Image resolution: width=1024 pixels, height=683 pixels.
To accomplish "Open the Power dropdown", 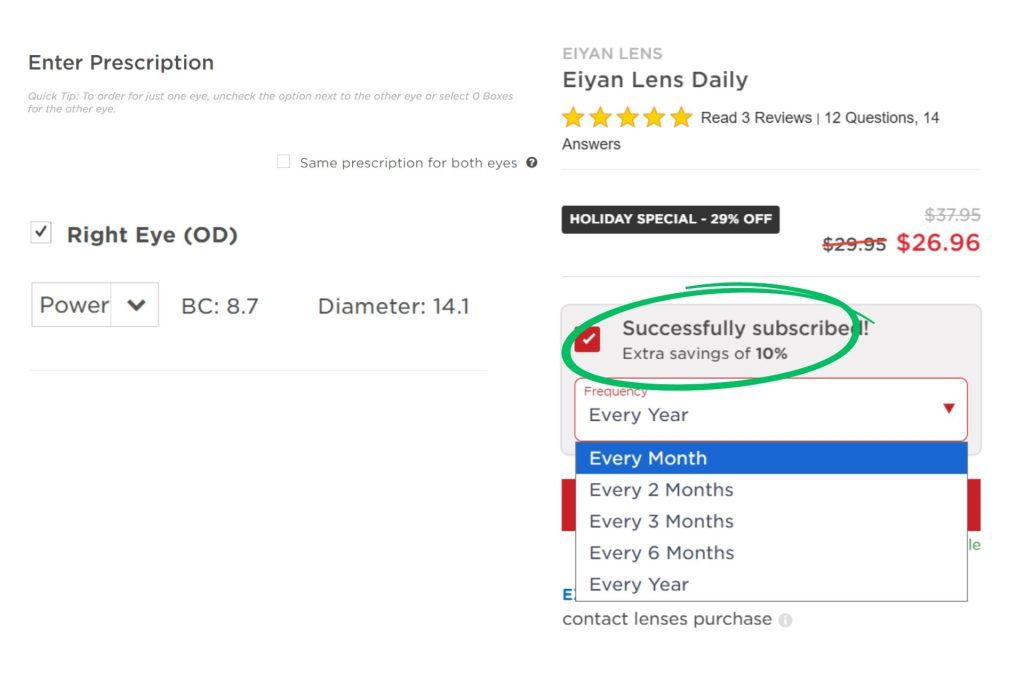I will point(95,305).
